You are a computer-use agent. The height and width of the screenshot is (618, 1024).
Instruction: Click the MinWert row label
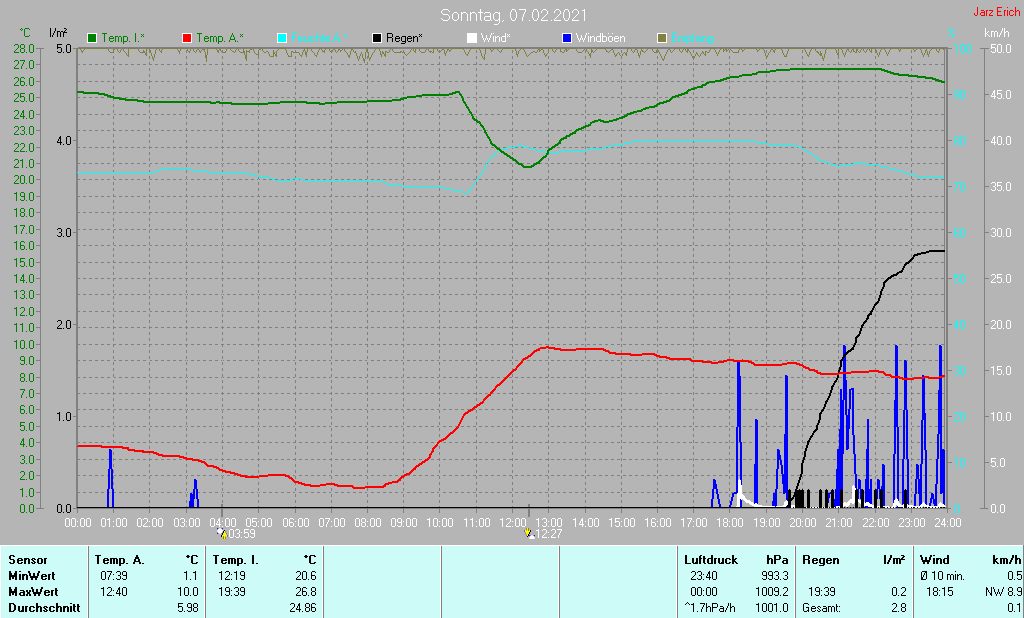pyautogui.click(x=34, y=576)
